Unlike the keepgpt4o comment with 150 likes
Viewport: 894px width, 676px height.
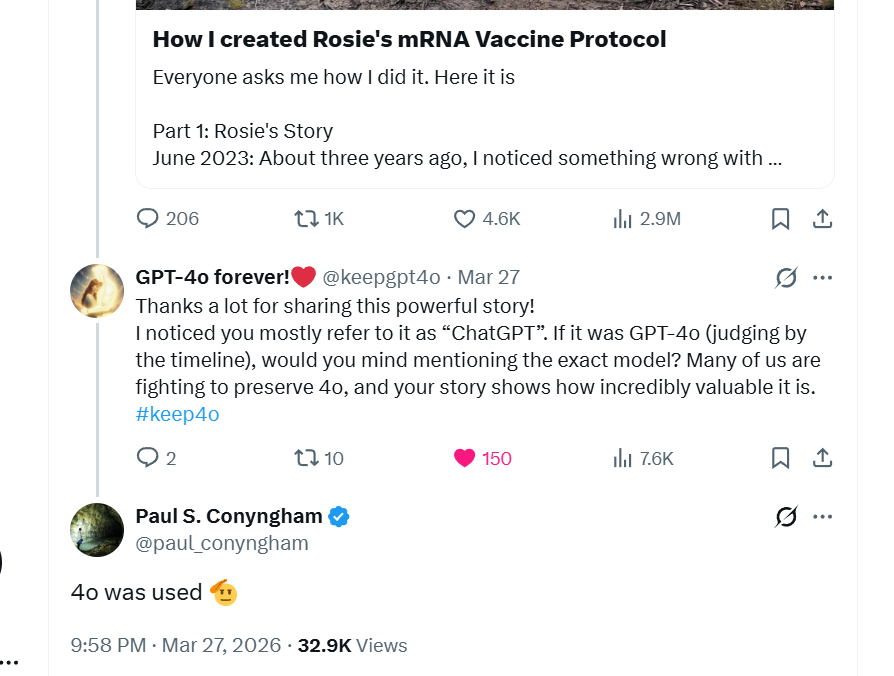pos(465,458)
